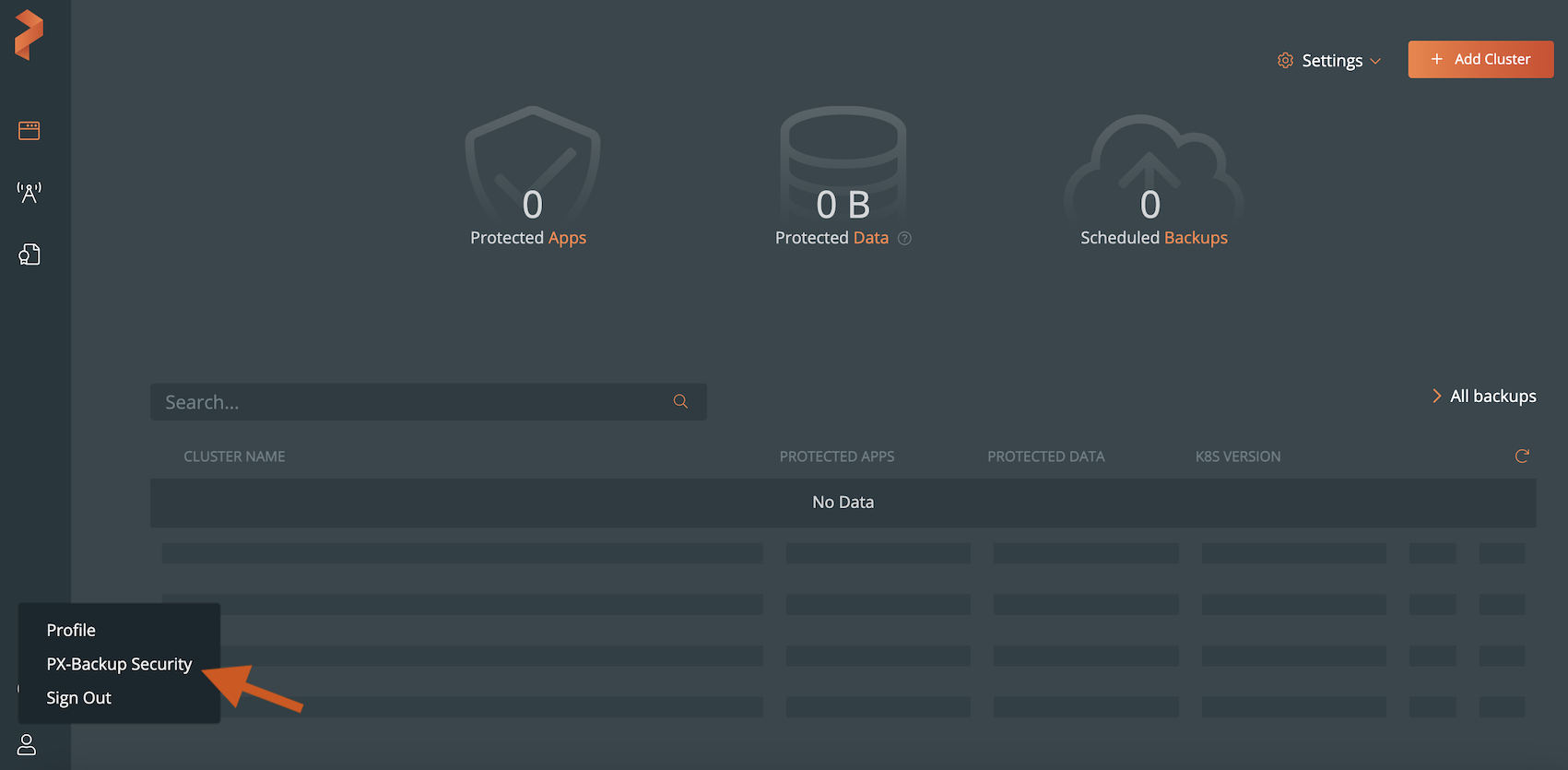Screen dimensions: 1568x770
Task: Click help icon beside Protected Data
Action: click(x=904, y=238)
